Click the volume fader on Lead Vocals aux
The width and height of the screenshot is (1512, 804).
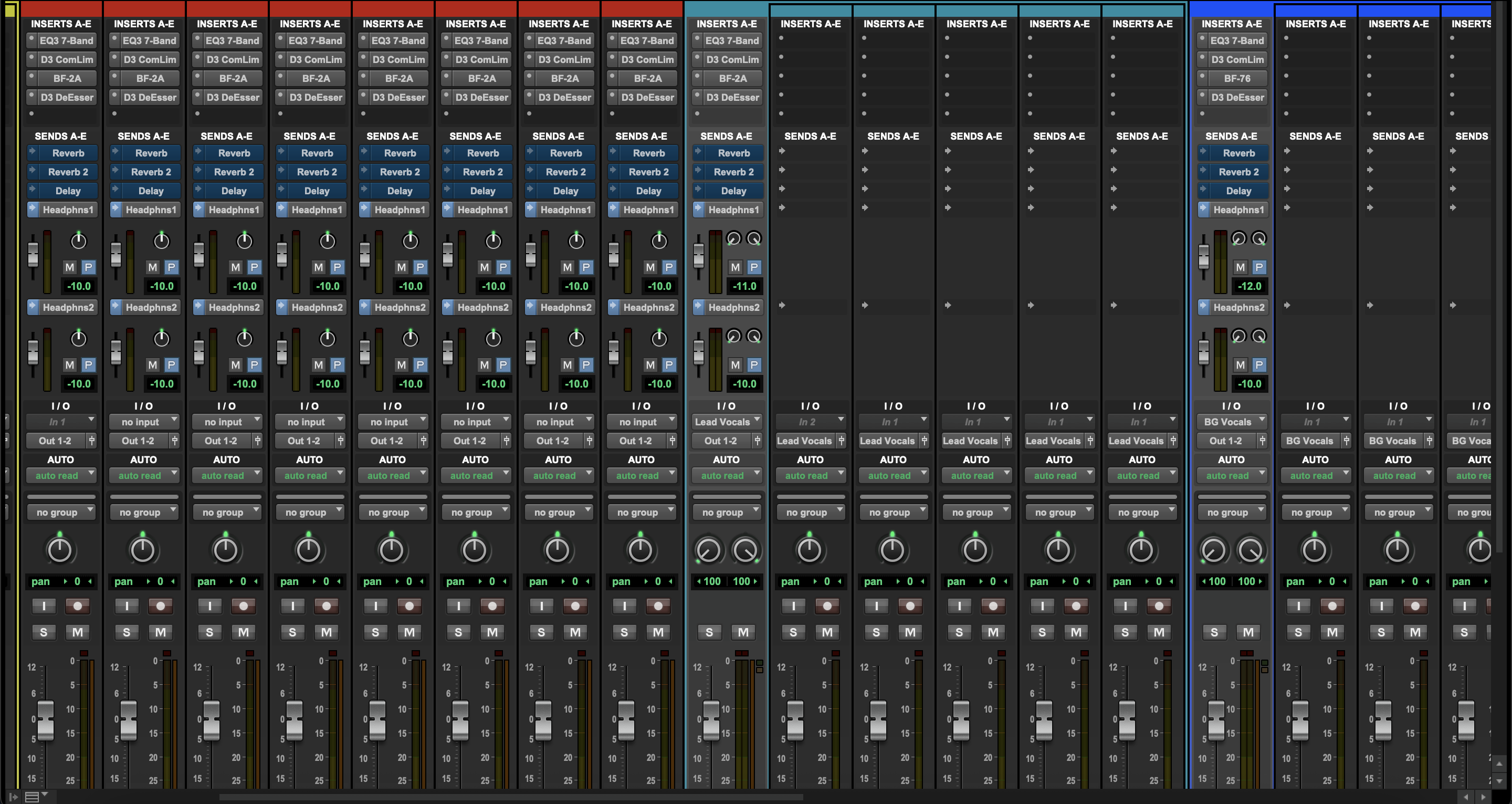[x=711, y=719]
